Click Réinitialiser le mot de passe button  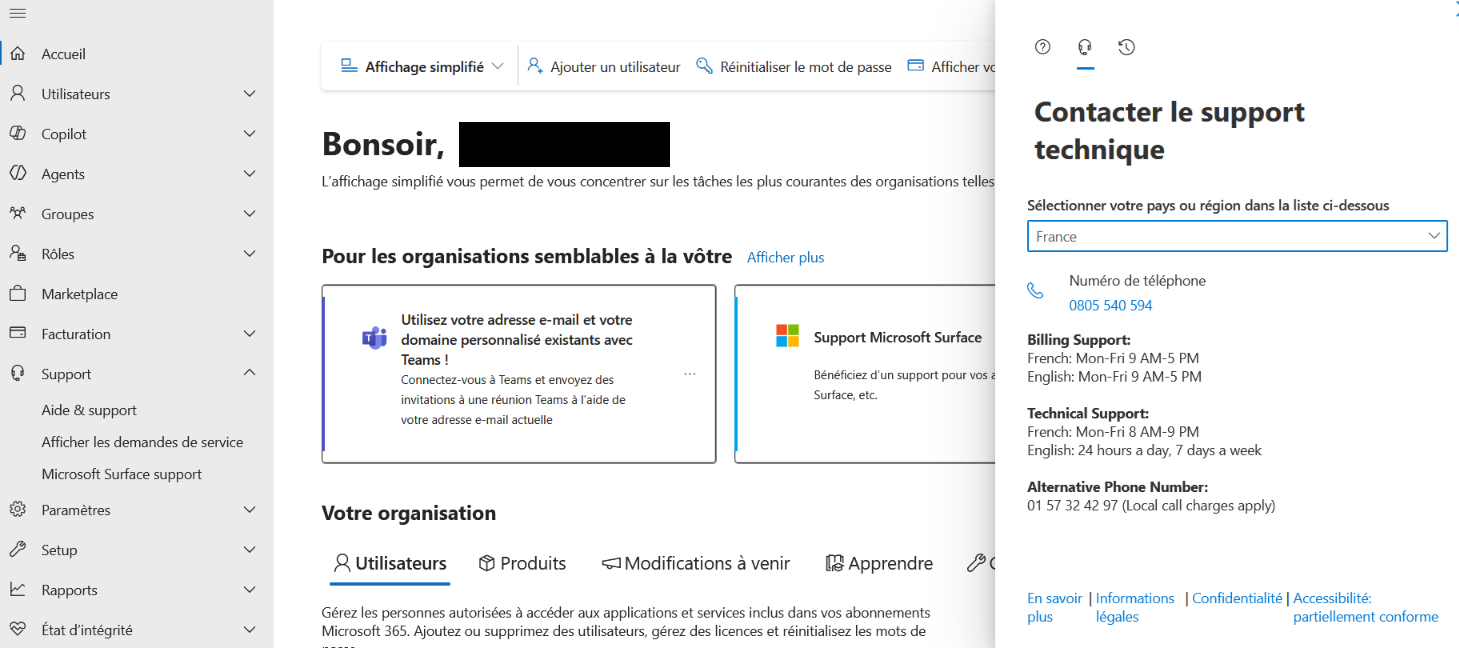pyautogui.click(x=793, y=67)
